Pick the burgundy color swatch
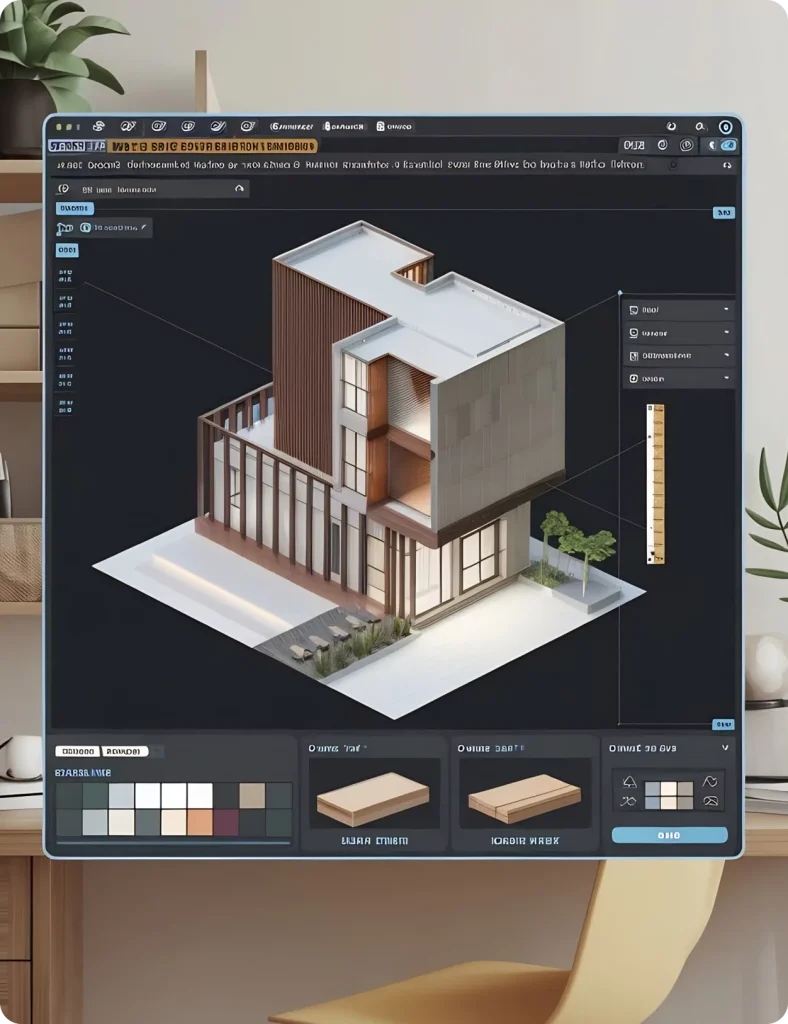The height and width of the screenshot is (1024, 788). pos(226,821)
